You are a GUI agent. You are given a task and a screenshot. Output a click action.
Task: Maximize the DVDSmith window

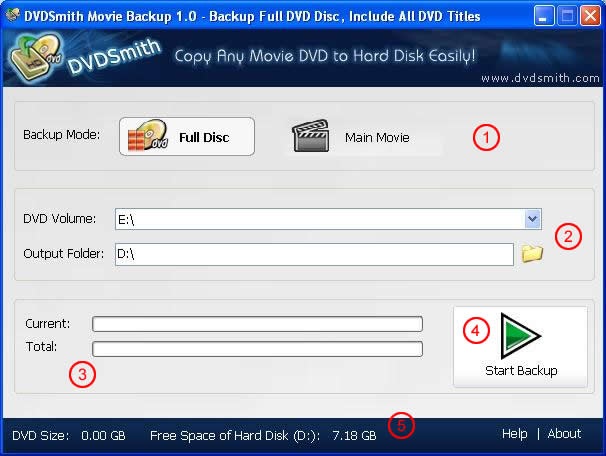click(x=567, y=16)
